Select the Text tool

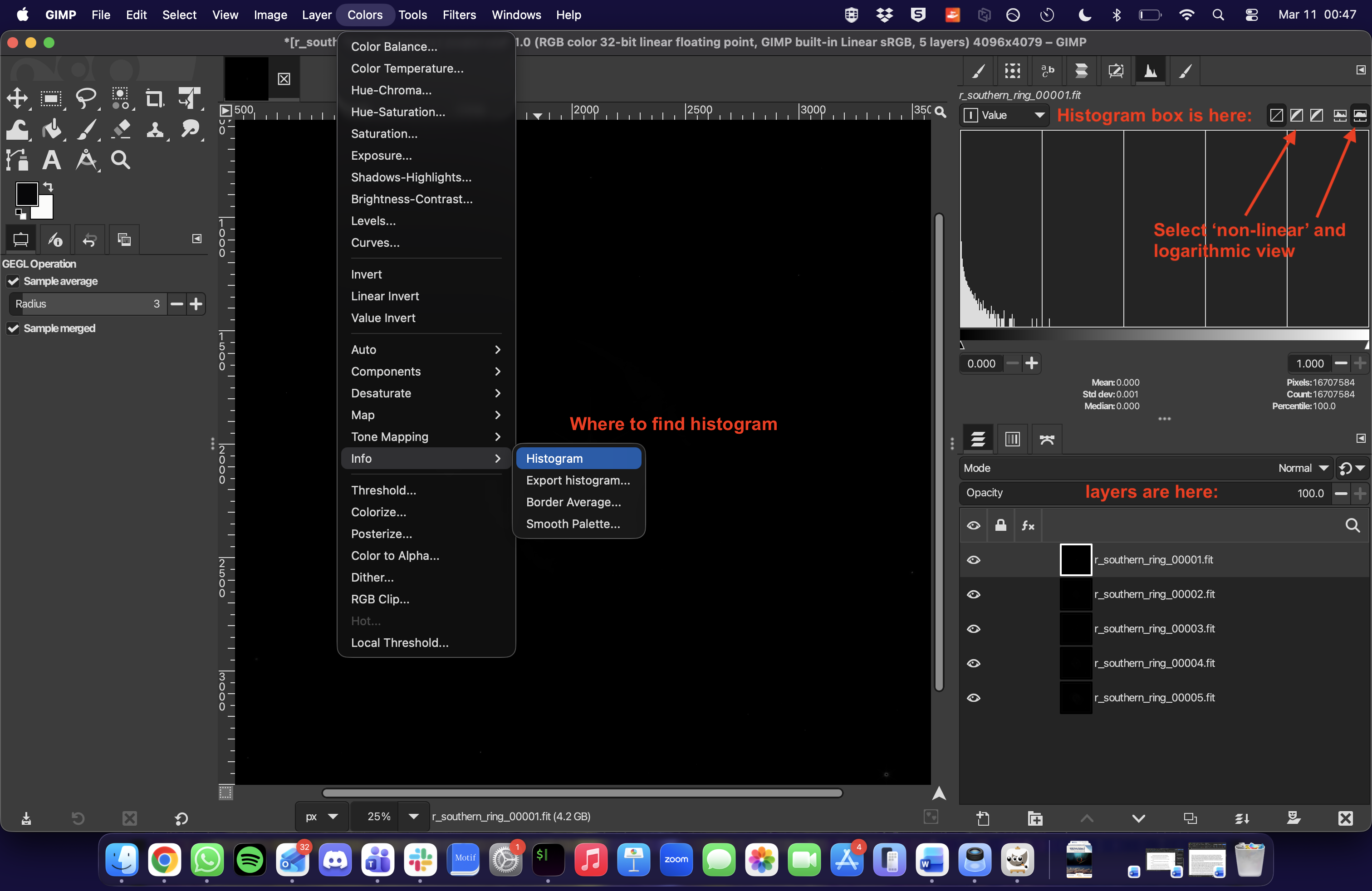[x=51, y=160]
